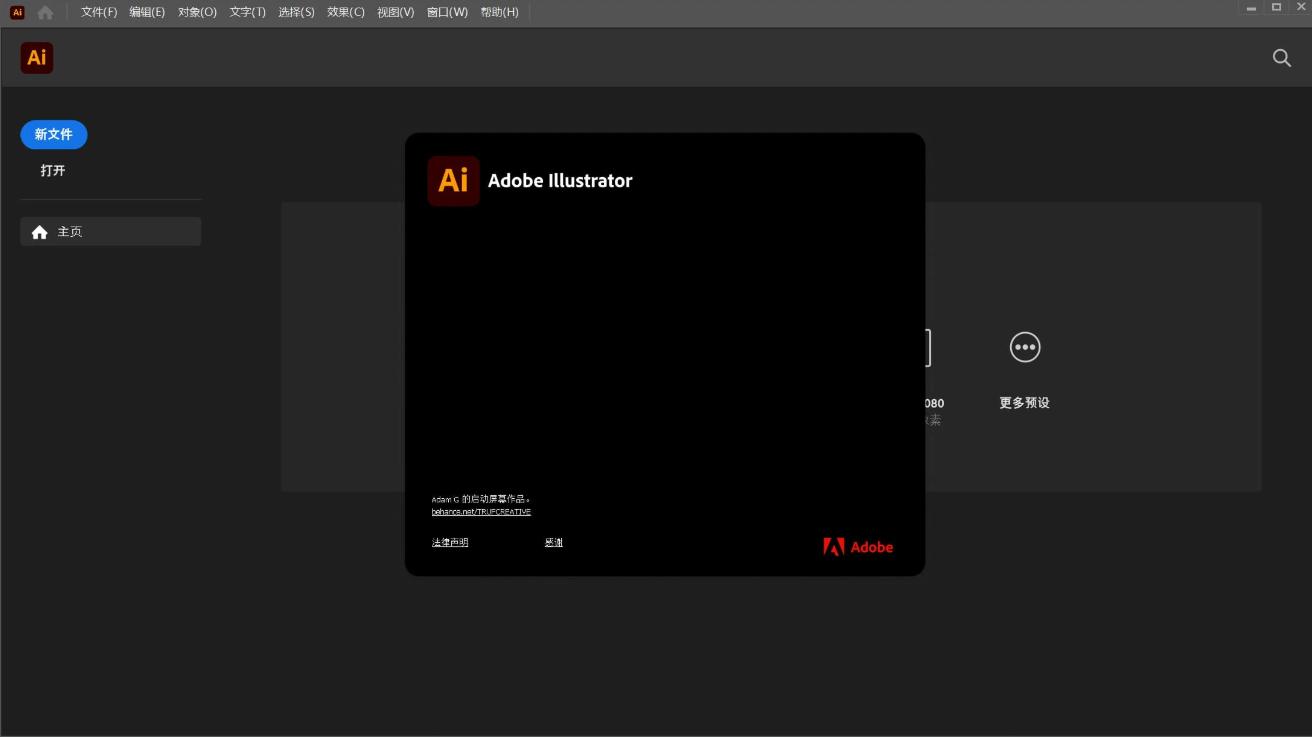This screenshot has width=1312, height=737.
Task: Click the Ai logo on the home screen
Action: pyautogui.click(x=36, y=57)
